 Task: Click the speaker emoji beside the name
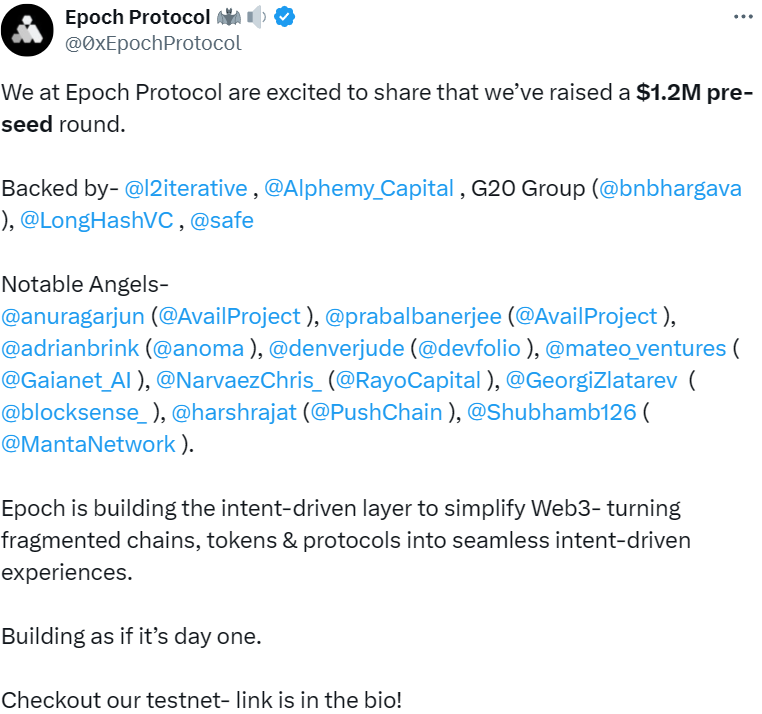pos(258,17)
